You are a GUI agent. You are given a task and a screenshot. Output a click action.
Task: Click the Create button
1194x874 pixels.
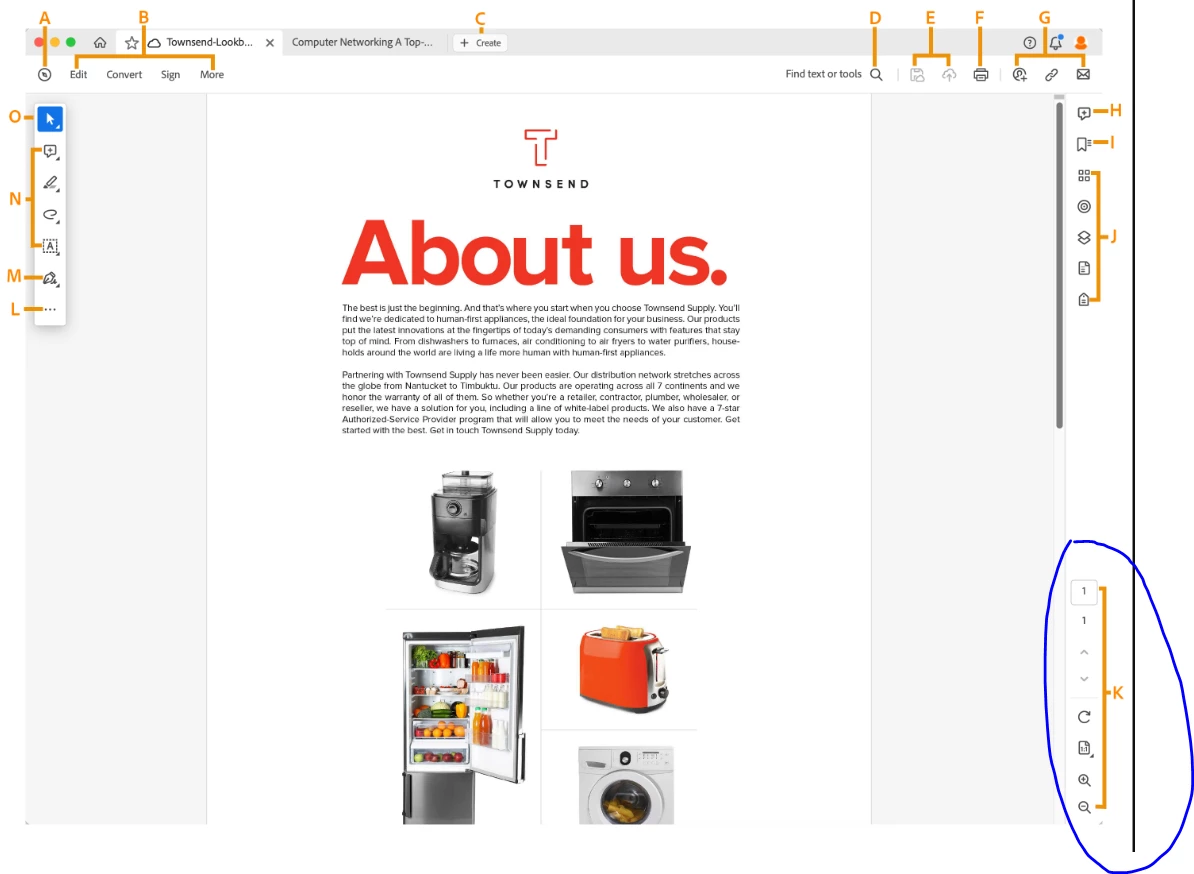(x=480, y=43)
